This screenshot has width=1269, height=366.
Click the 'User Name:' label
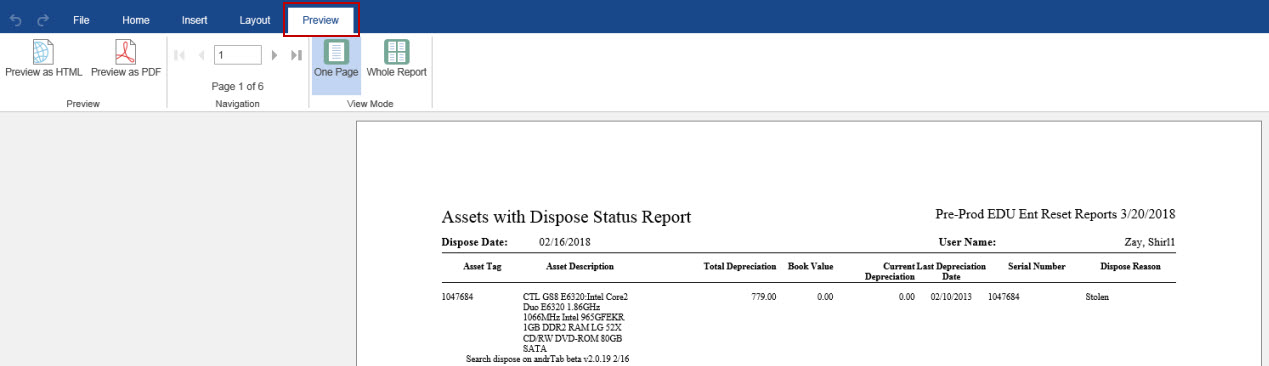(x=967, y=242)
